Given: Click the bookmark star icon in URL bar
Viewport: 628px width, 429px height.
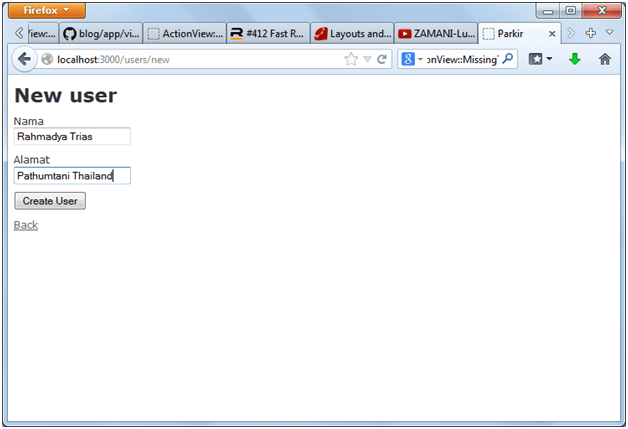Looking at the screenshot, I should [x=351, y=59].
